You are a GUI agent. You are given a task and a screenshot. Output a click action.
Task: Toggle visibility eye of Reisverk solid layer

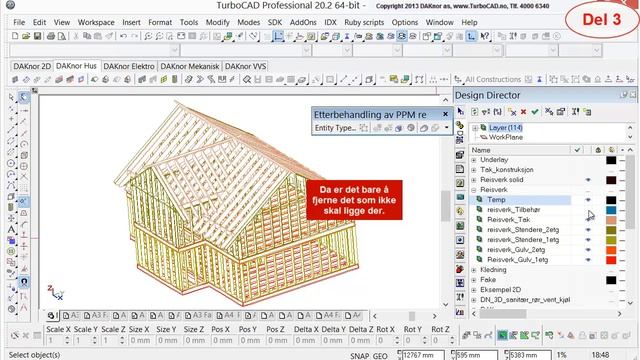pos(588,180)
